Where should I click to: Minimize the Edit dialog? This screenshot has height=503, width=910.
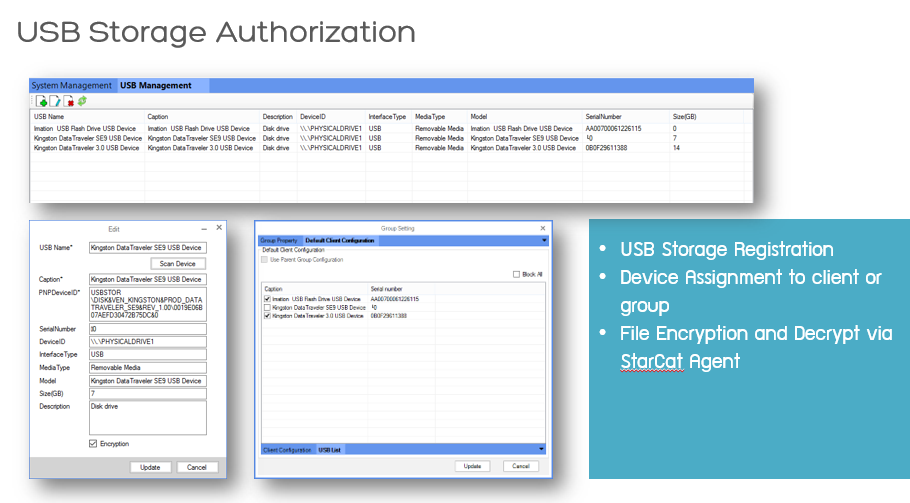click(x=204, y=229)
